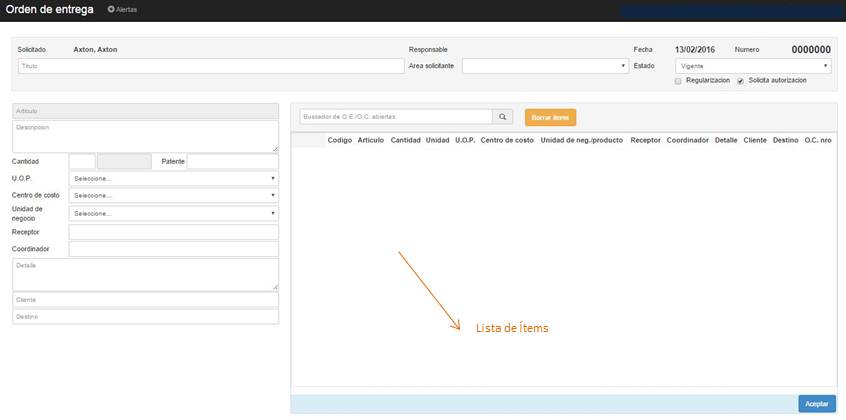Image resolution: width=846 pixels, height=420 pixels.
Task: Expand the Centro de costo dropdown
Action: pyautogui.click(x=173, y=195)
